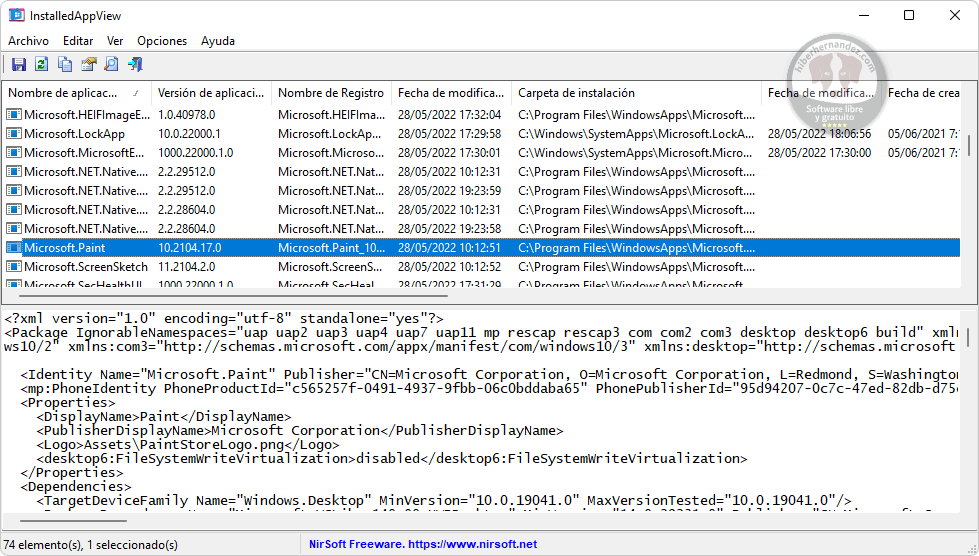Viewport: 979px width, 556px height.
Task: Select the Microsoft.LockApp row
Action: tap(481, 134)
